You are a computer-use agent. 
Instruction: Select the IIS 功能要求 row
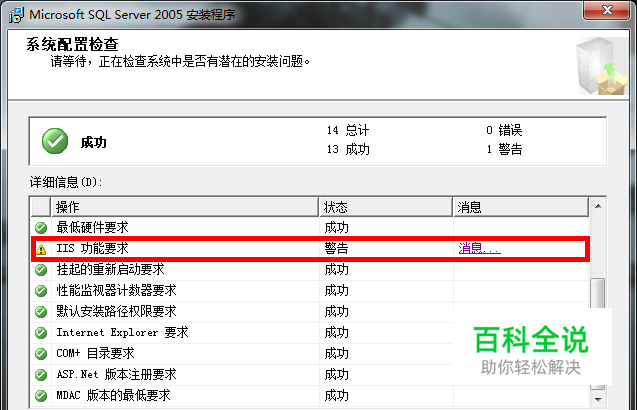(x=310, y=248)
